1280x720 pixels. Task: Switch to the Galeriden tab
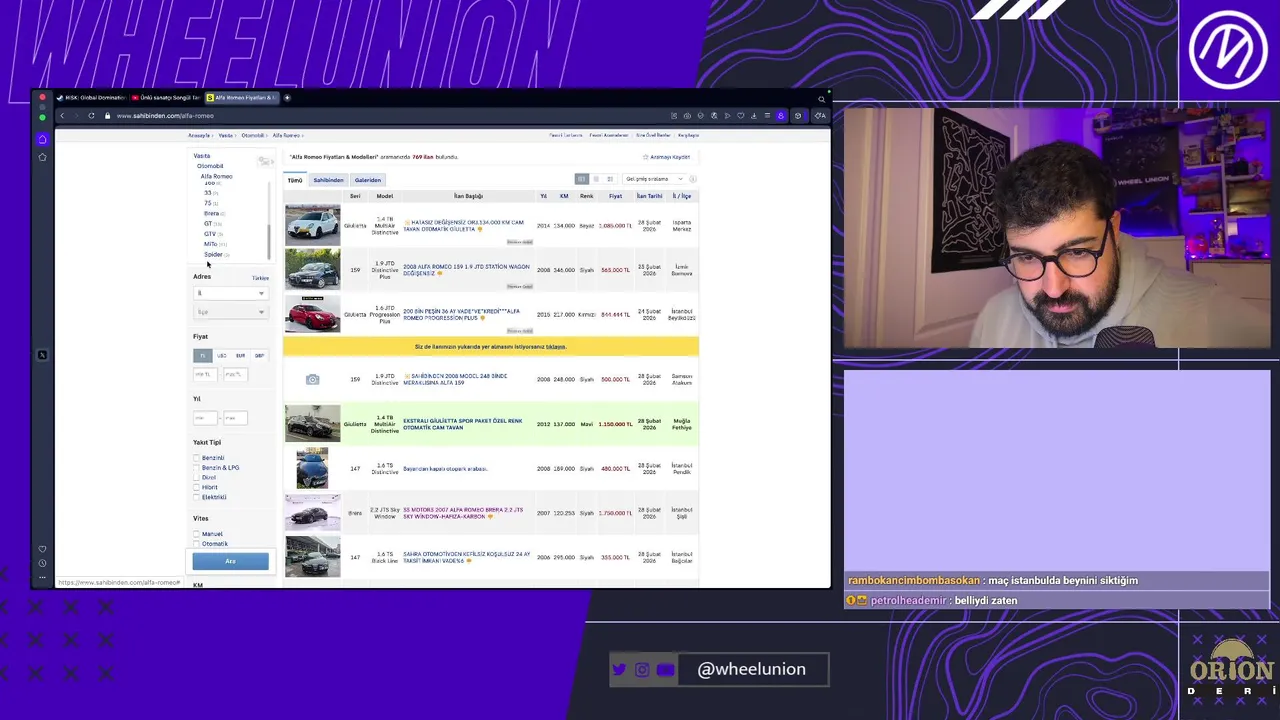pos(367,180)
